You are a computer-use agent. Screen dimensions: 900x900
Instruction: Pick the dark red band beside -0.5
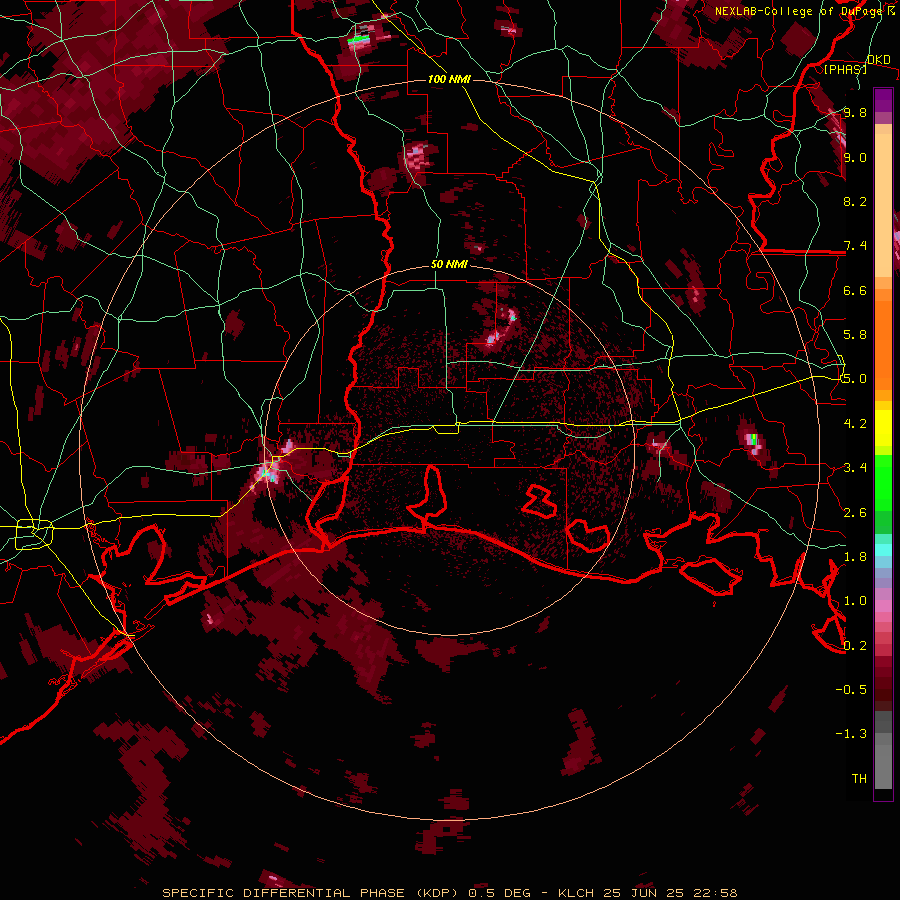point(883,684)
